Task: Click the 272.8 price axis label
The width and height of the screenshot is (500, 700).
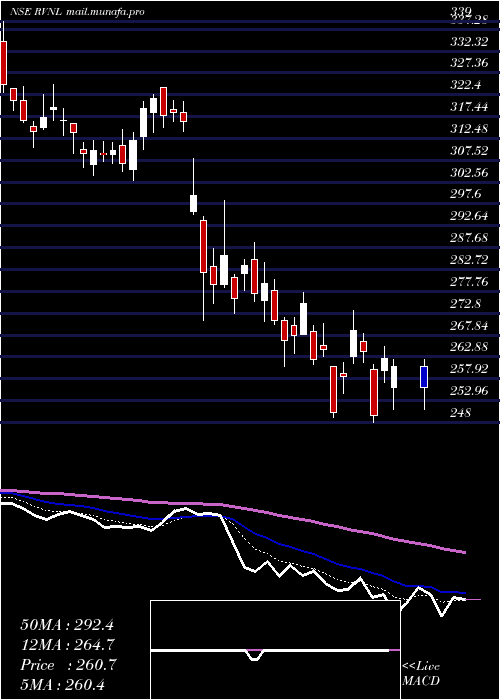Action: tap(466, 304)
